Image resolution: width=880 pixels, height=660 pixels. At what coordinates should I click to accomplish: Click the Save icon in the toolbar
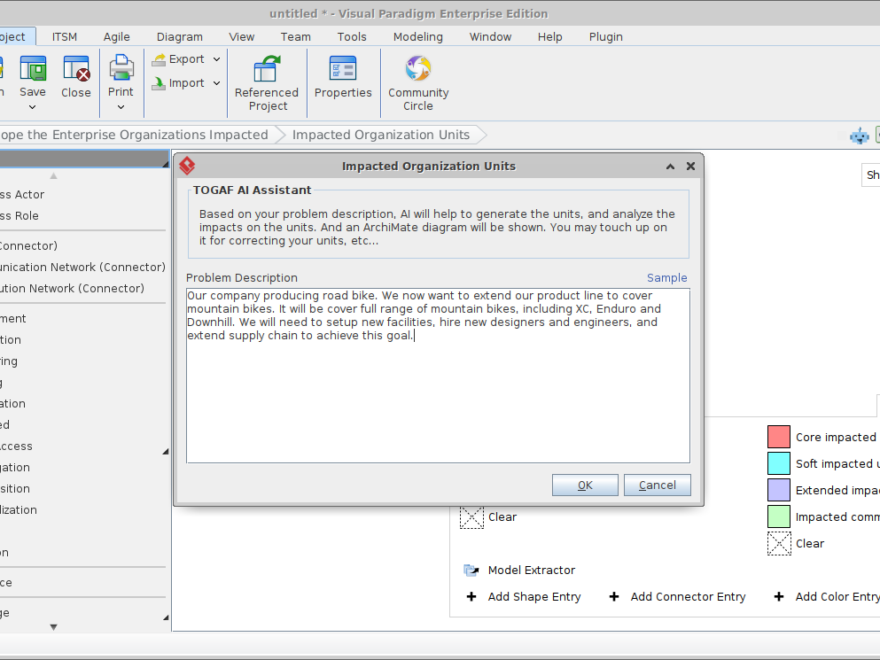pyautogui.click(x=32, y=70)
